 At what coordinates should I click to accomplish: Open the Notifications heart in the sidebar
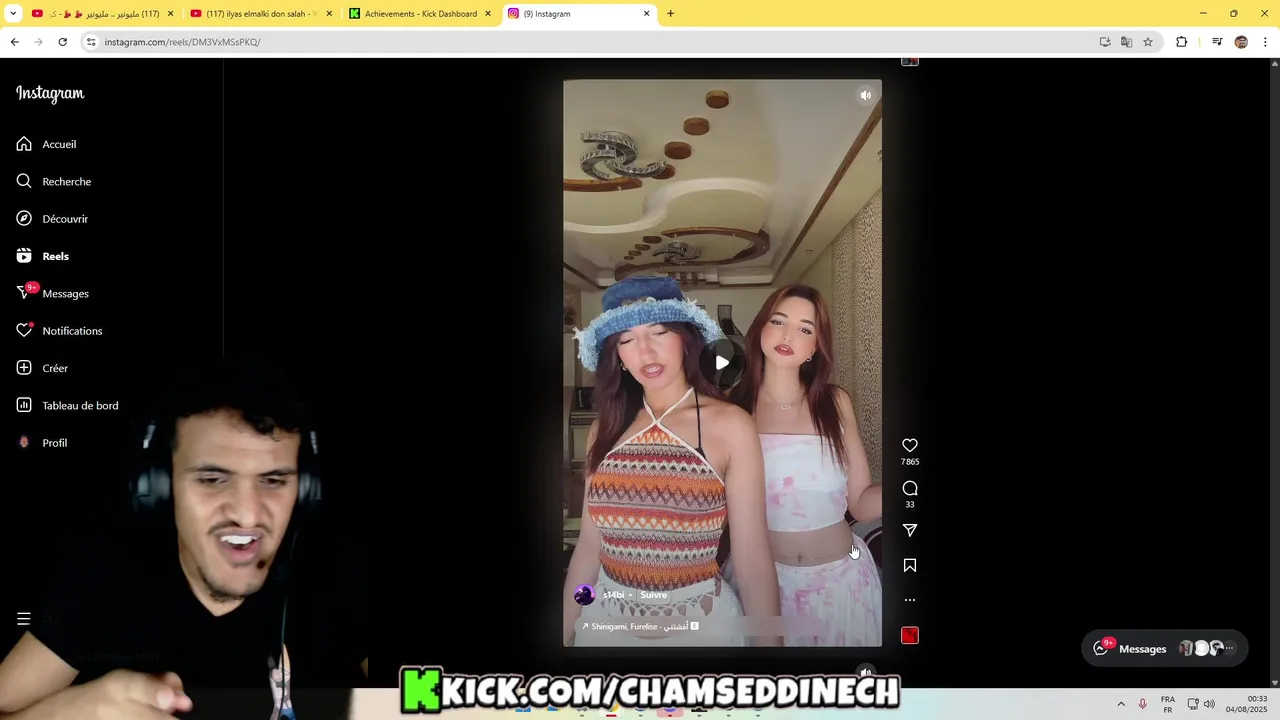tap(24, 331)
